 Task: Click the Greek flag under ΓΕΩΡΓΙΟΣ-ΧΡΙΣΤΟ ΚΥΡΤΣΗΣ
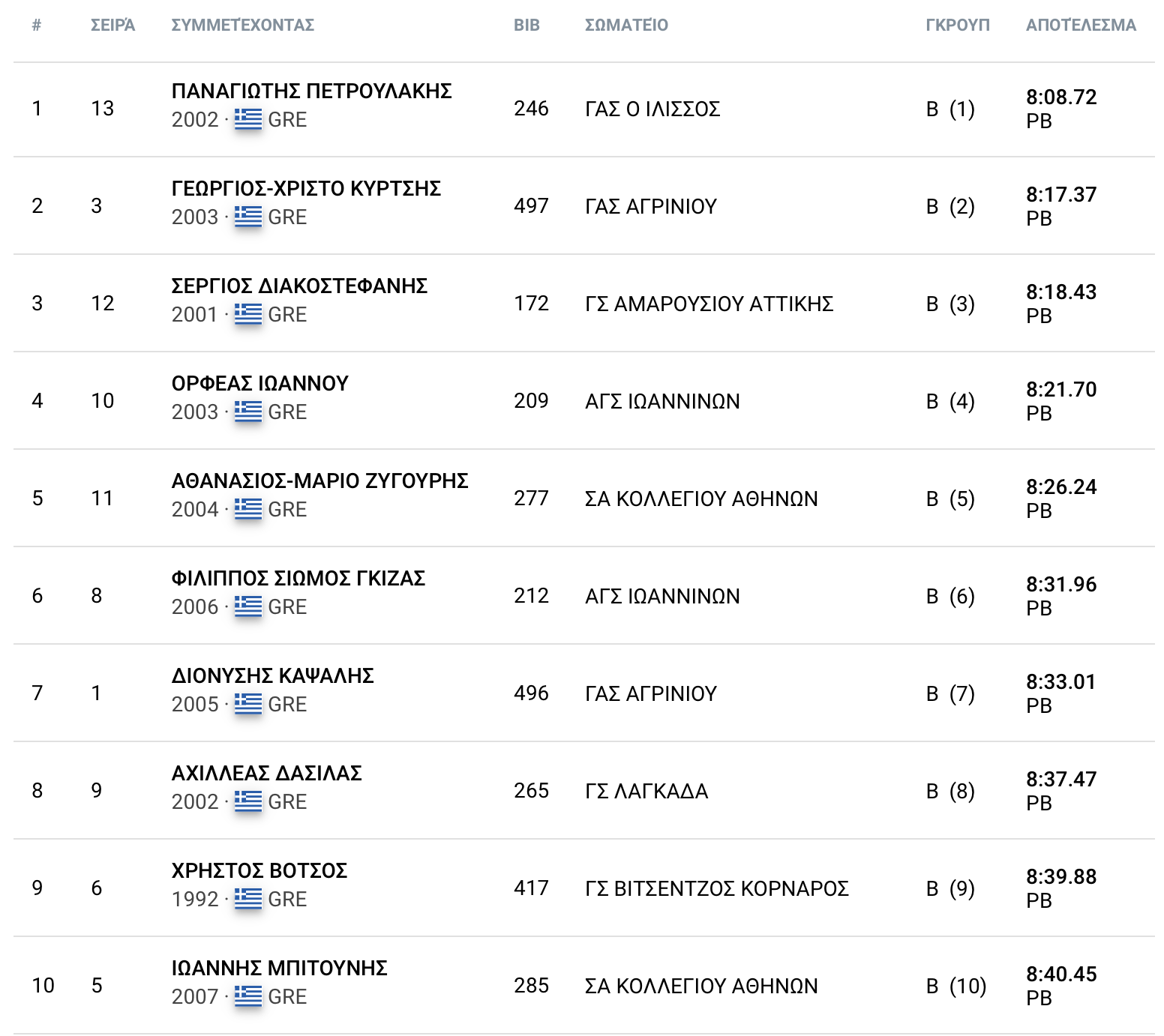click(247, 217)
